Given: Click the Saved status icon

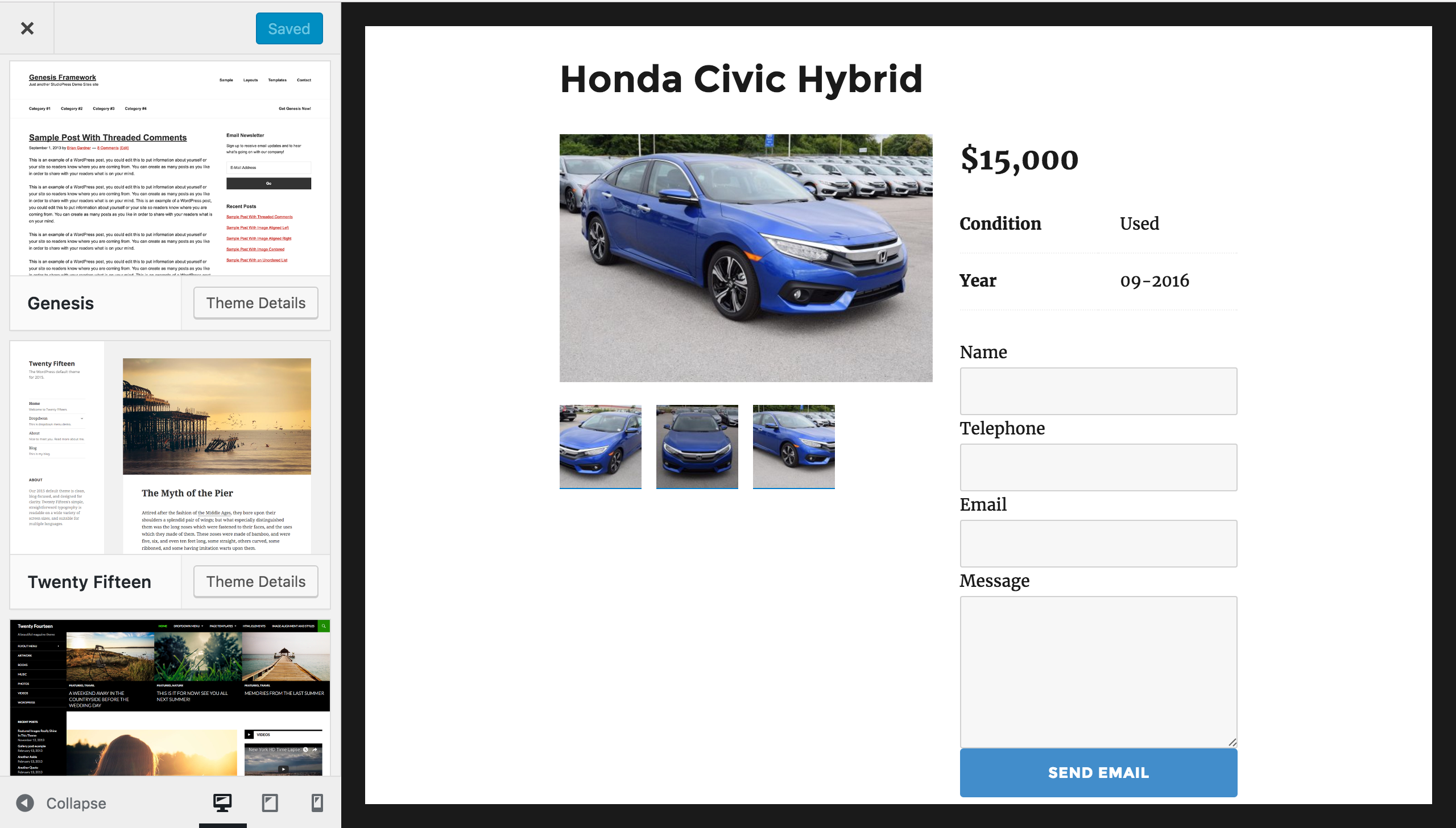Looking at the screenshot, I should click(x=290, y=28).
